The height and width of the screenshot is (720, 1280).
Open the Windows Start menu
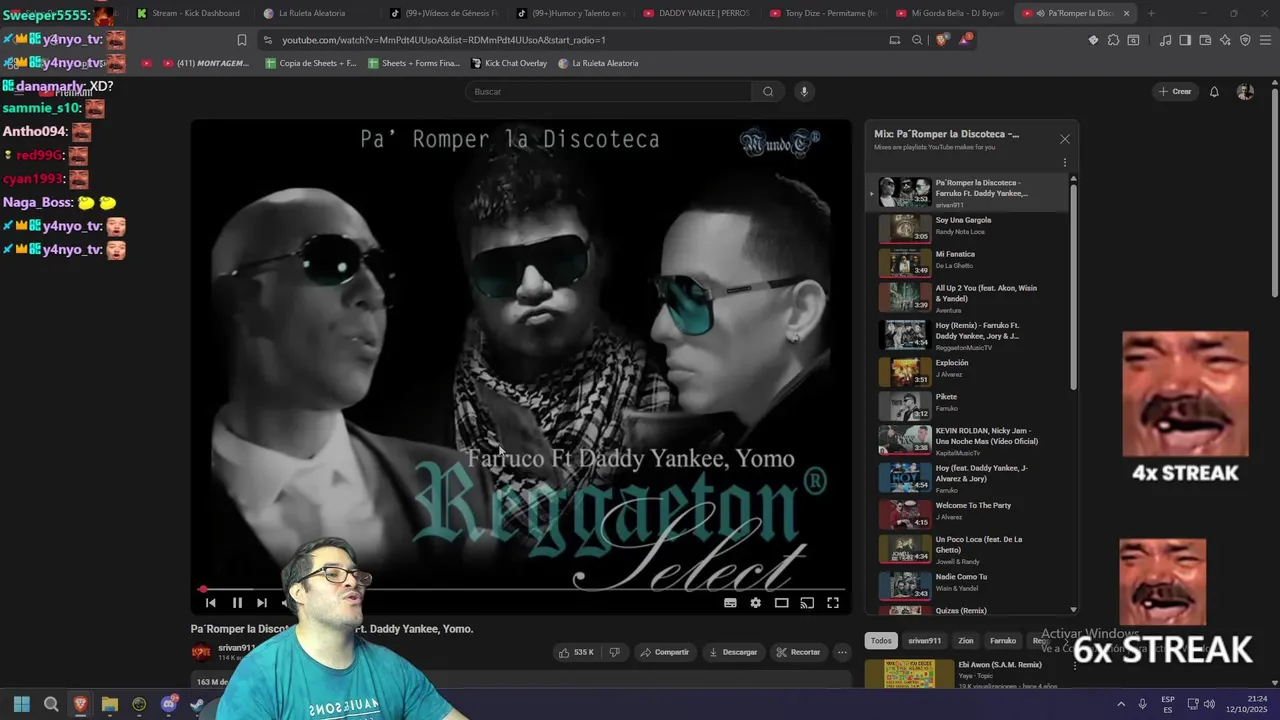[x=22, y=704]
